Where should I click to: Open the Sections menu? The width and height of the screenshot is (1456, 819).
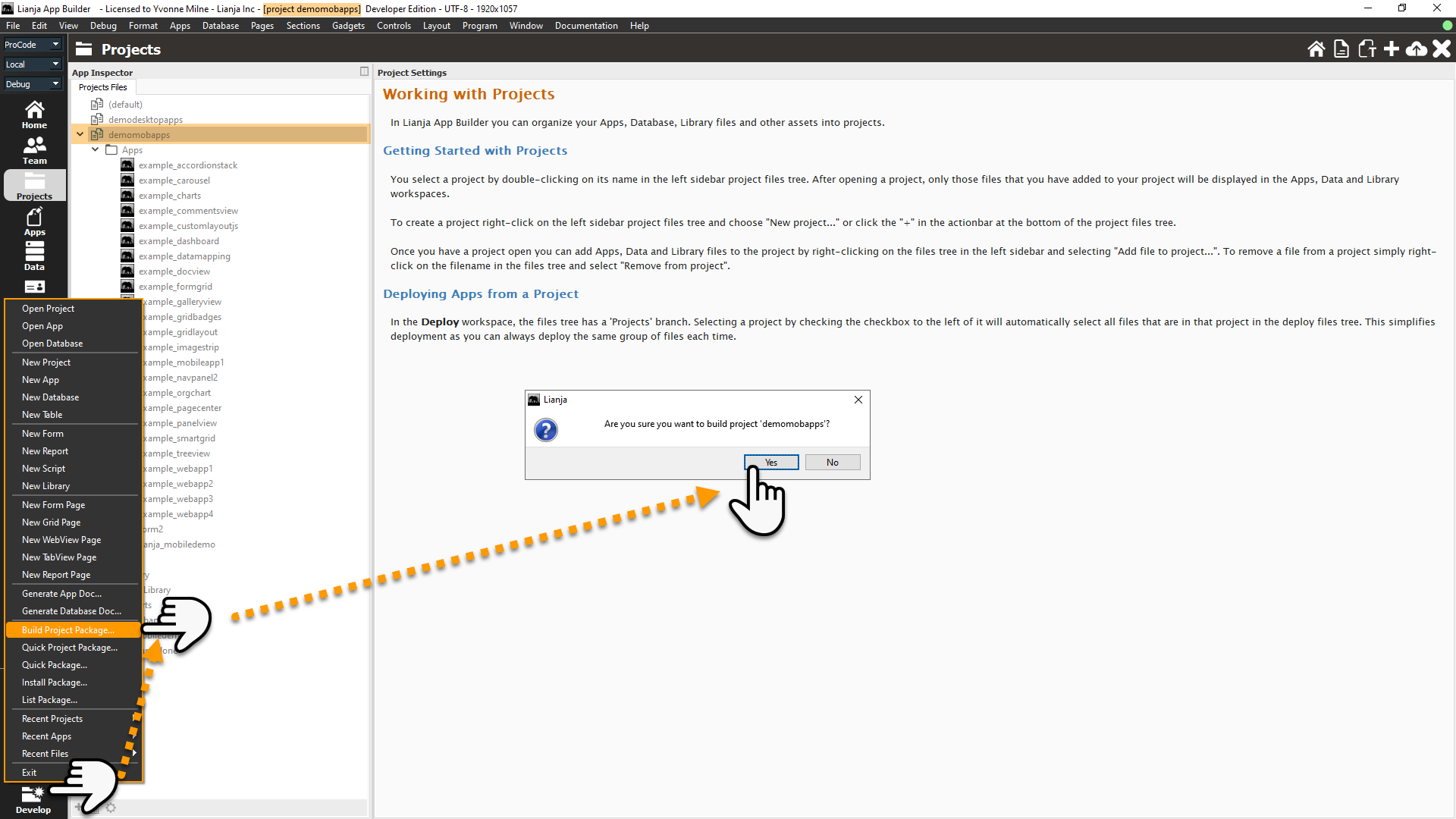pyautogui.click(x=303, y=26)
